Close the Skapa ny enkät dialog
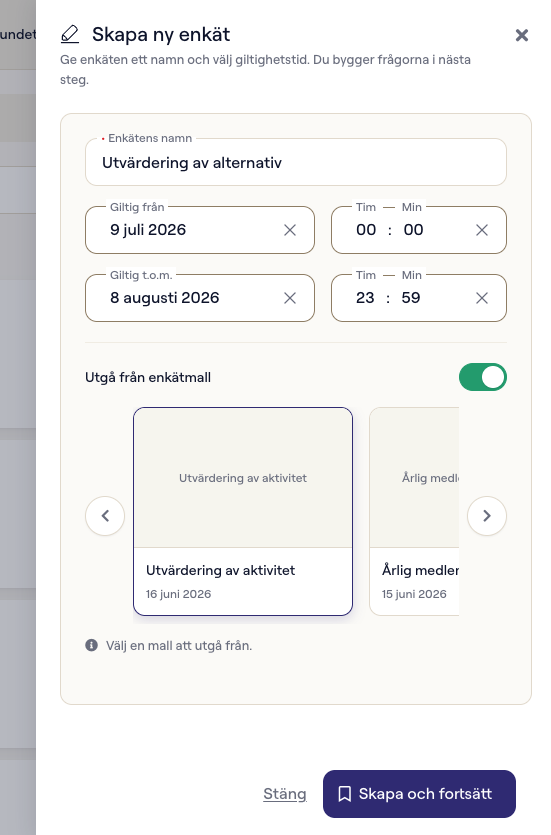 tap(522, 35)
